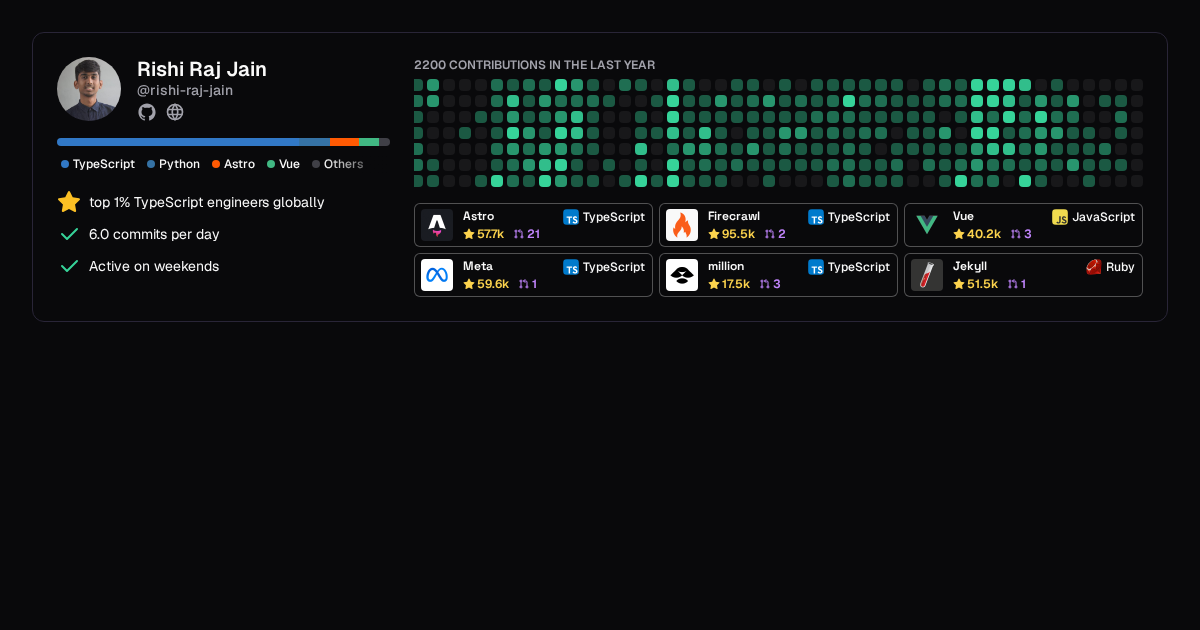Screen dimensions: 1200x630
Task: Click the 57.7k star count
Action: click(x=491, y=234)
